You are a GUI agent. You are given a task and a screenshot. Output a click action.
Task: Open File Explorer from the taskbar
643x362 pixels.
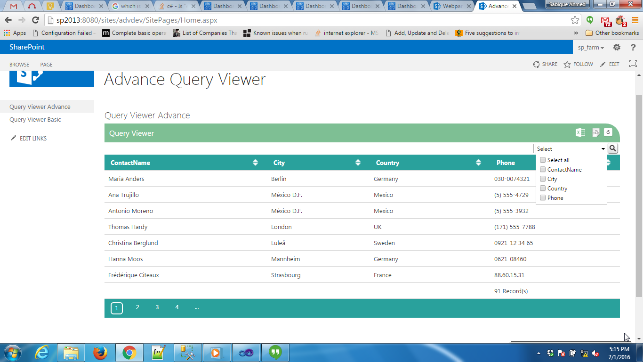(x=71, y=353)
